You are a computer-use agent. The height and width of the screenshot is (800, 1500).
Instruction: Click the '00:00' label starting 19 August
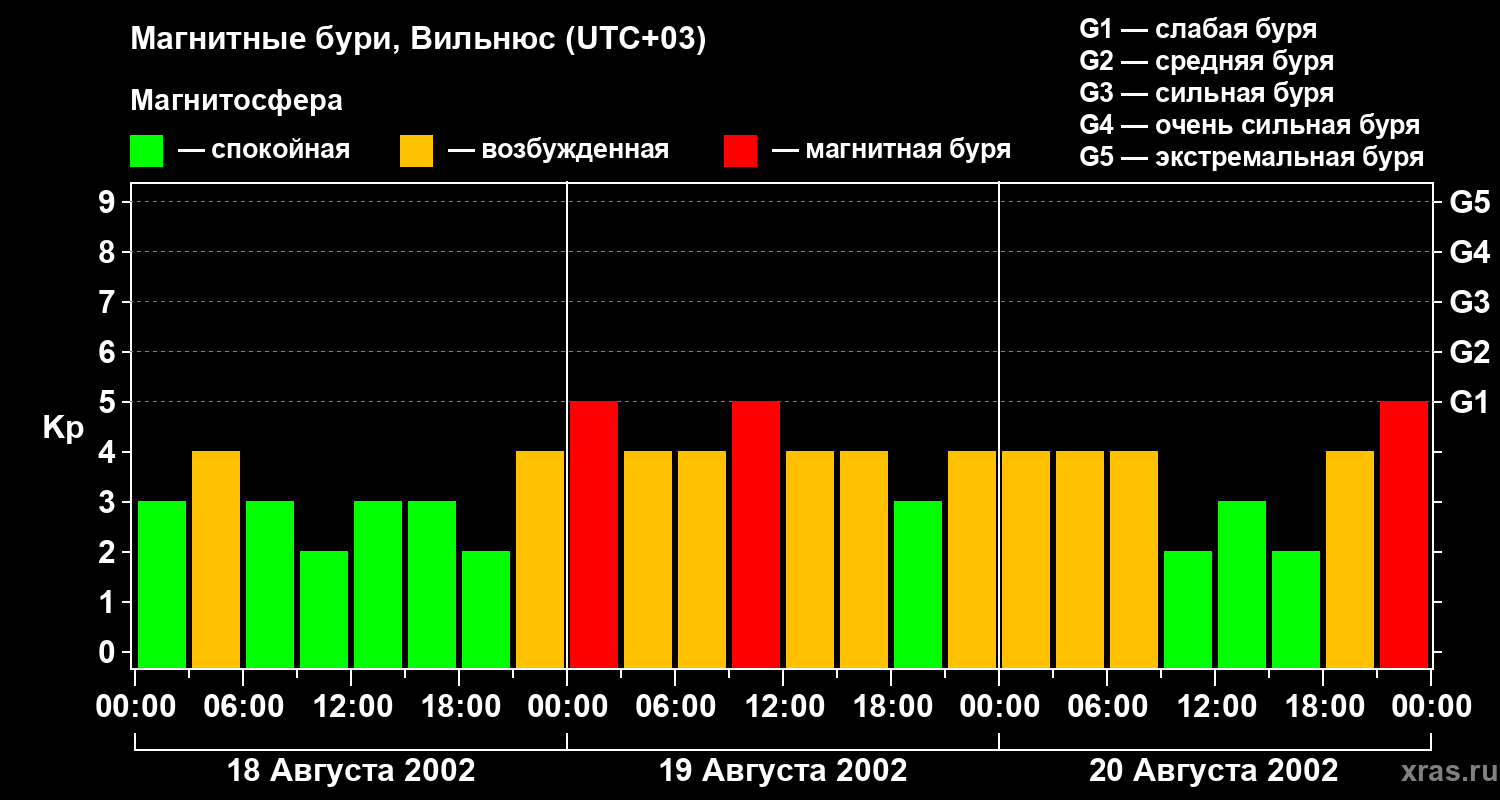click(x=567, y=707)
